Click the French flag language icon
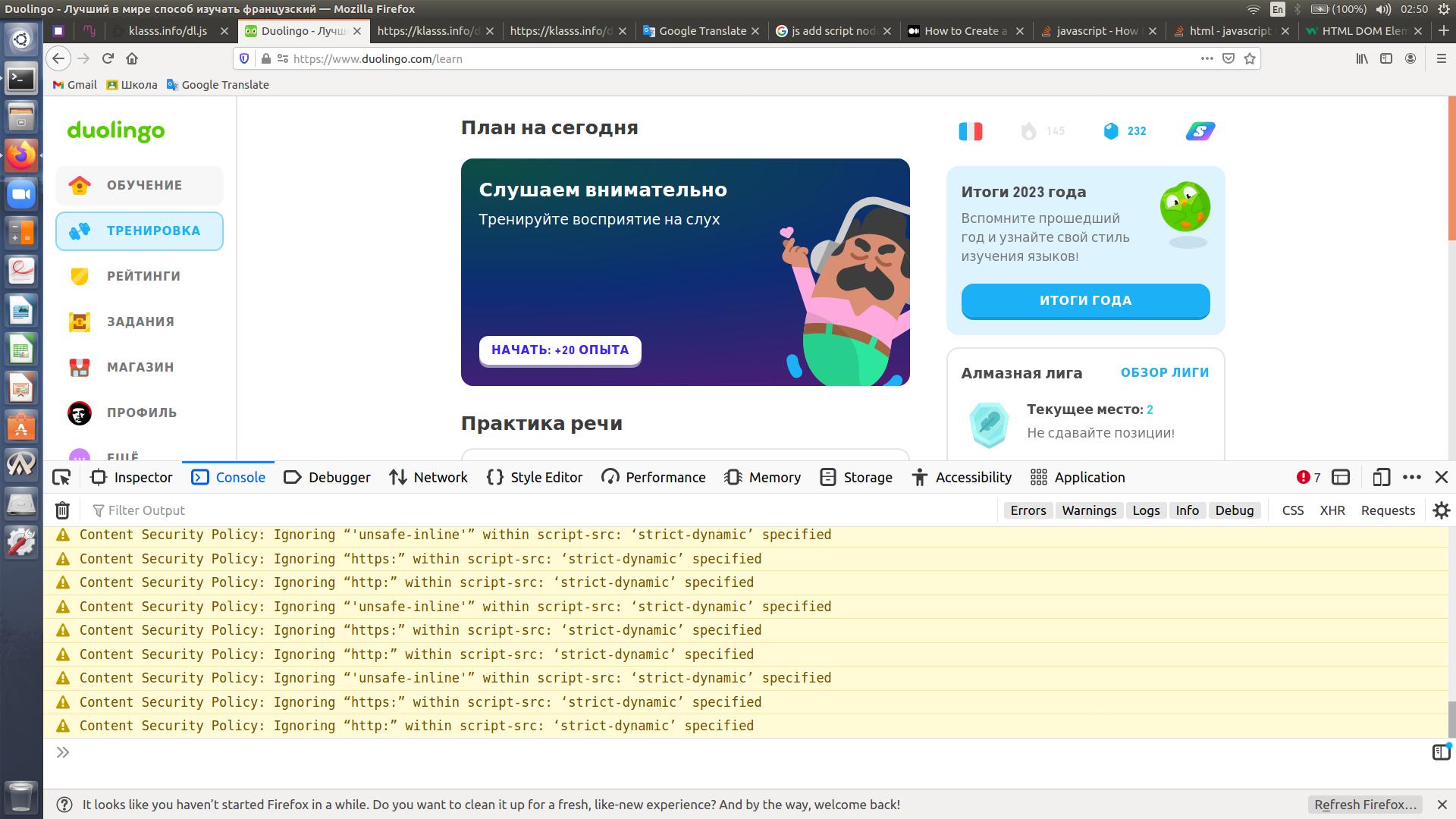 [970, 131]
